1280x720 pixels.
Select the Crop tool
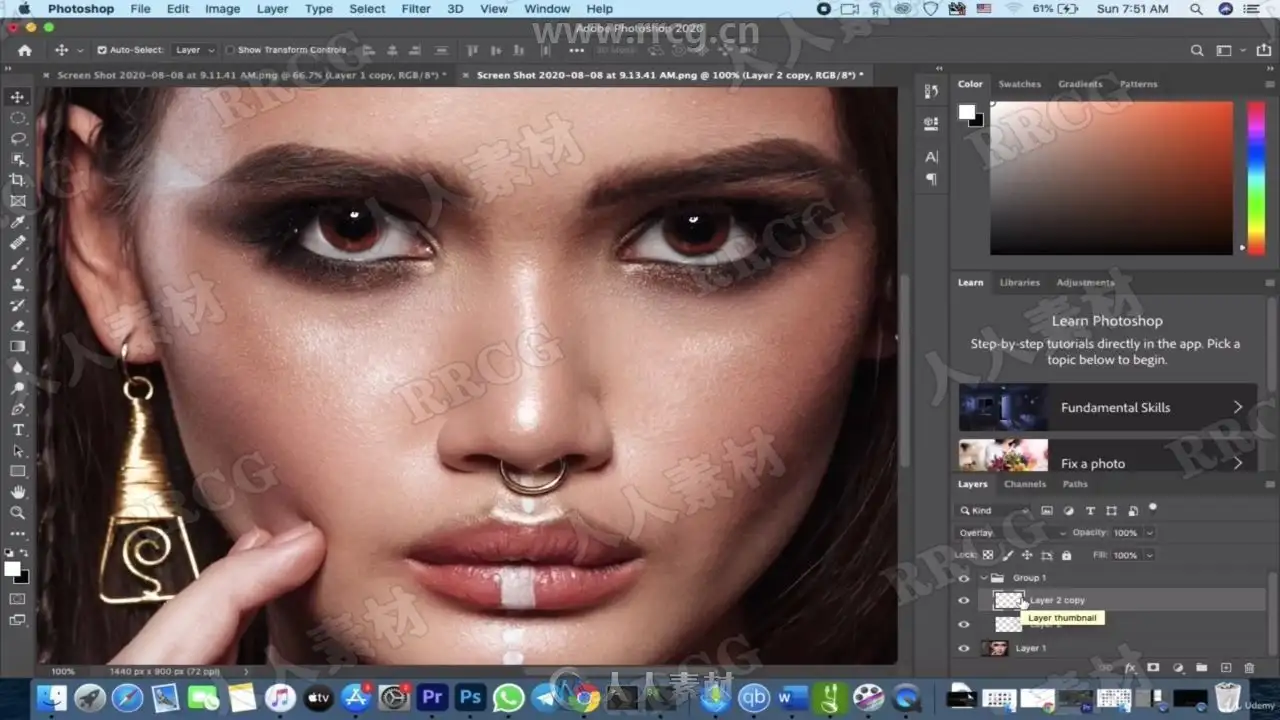click(x=17, y=180)
